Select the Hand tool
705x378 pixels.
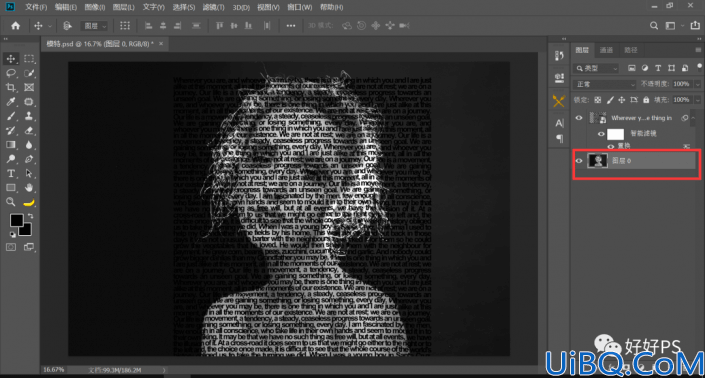click(x=29, y=187)
